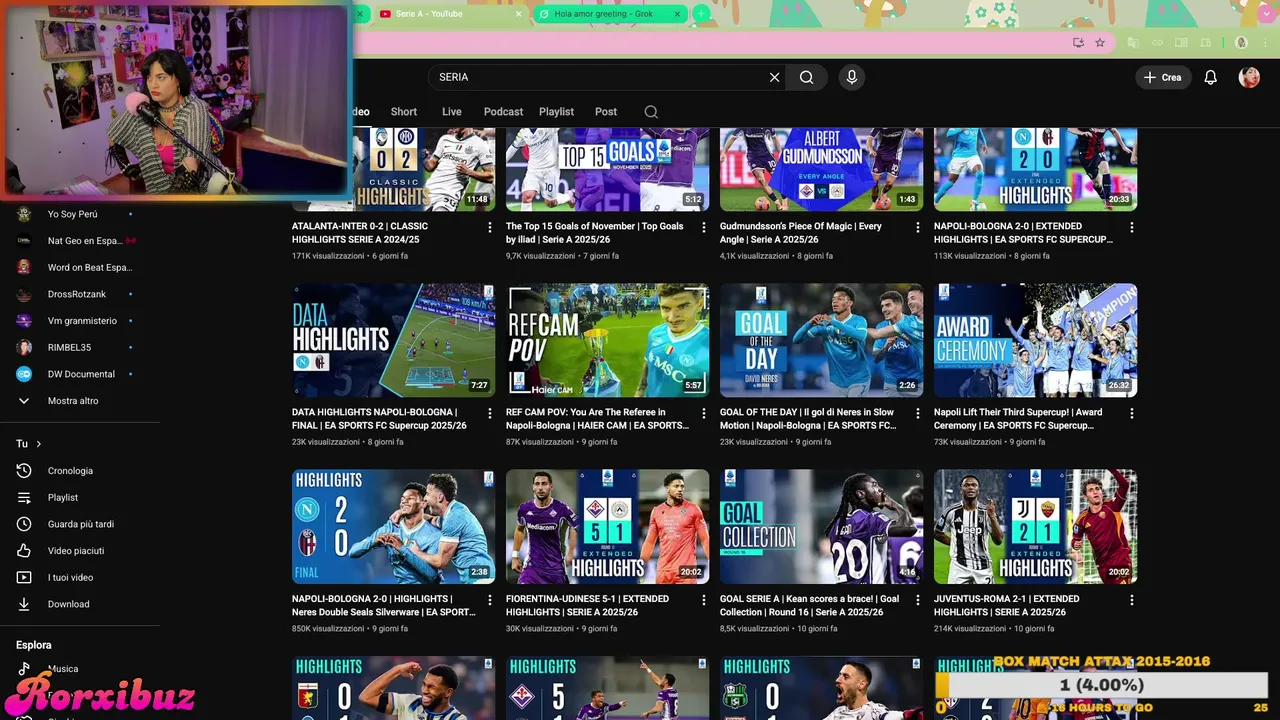This screenshot has height=720, width=1280.
Task: Play the AWARD CEREMONY thumbnail
Action: point(1035,340)
